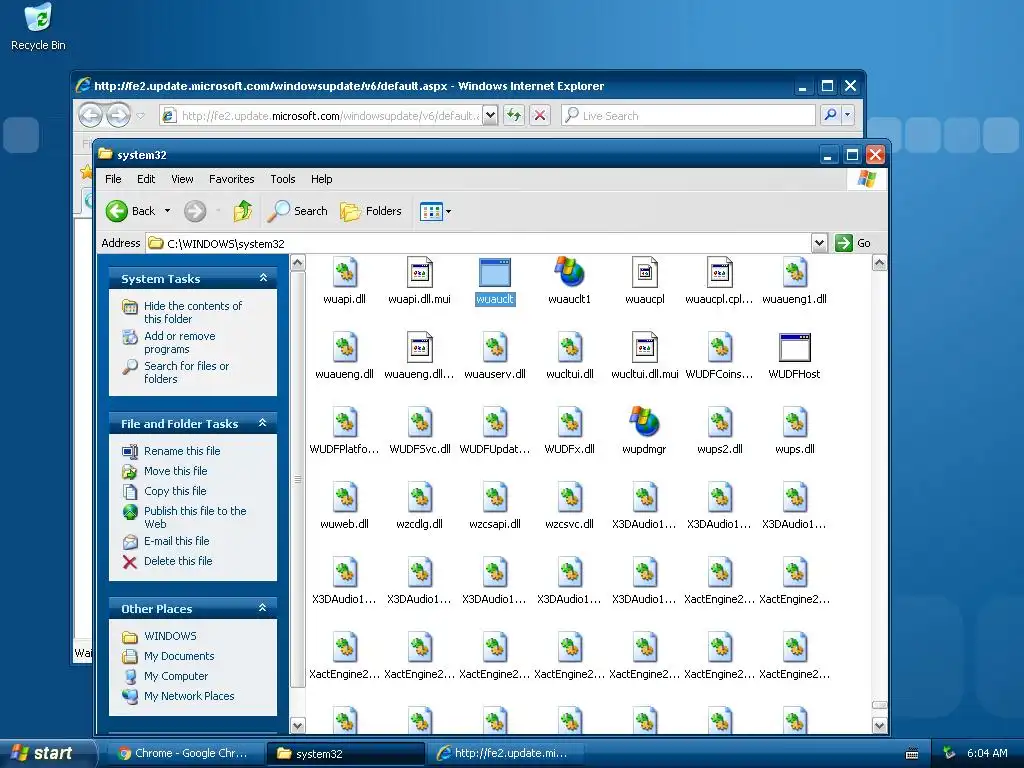Image resolution: width=1024 pixels, height=768 pixels.
Task: Open Search in the Explorer toolbar
Action: click(298, 211)
